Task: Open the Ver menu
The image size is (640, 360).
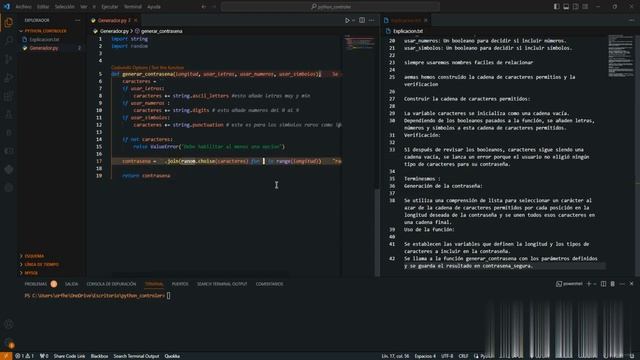Action: pyautogui.click(x=84, y=7)
